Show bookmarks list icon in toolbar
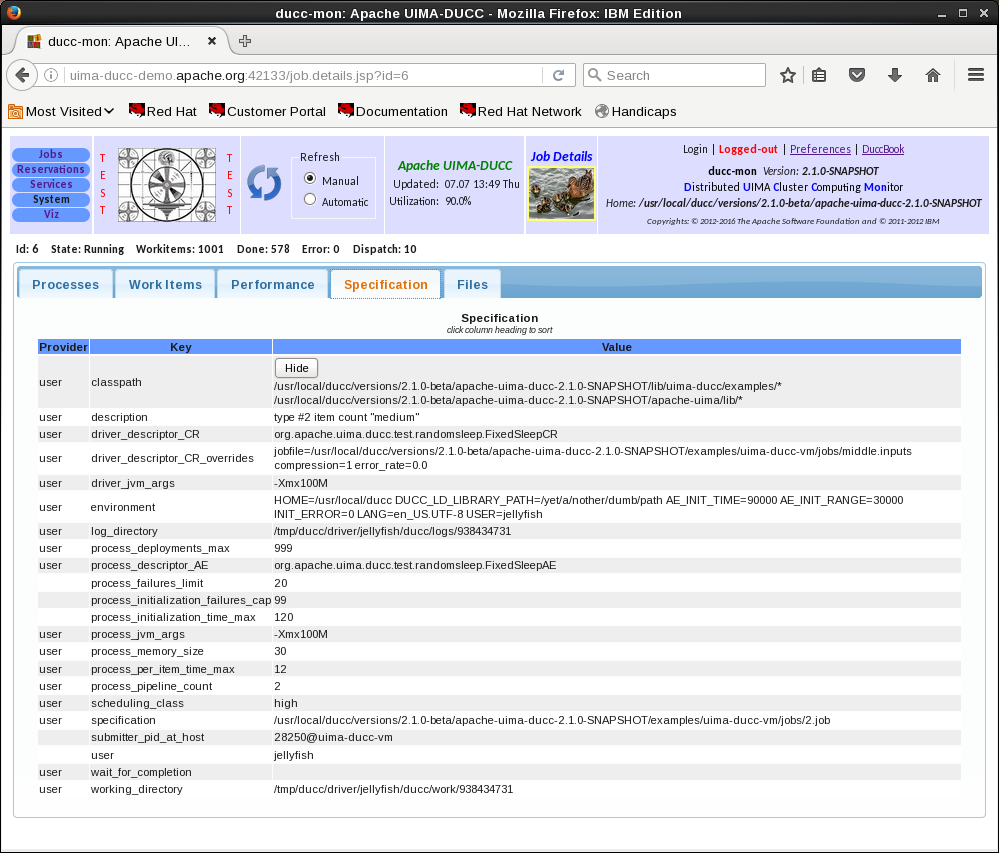This screenshot has width=999, height=853. point(820,75)
